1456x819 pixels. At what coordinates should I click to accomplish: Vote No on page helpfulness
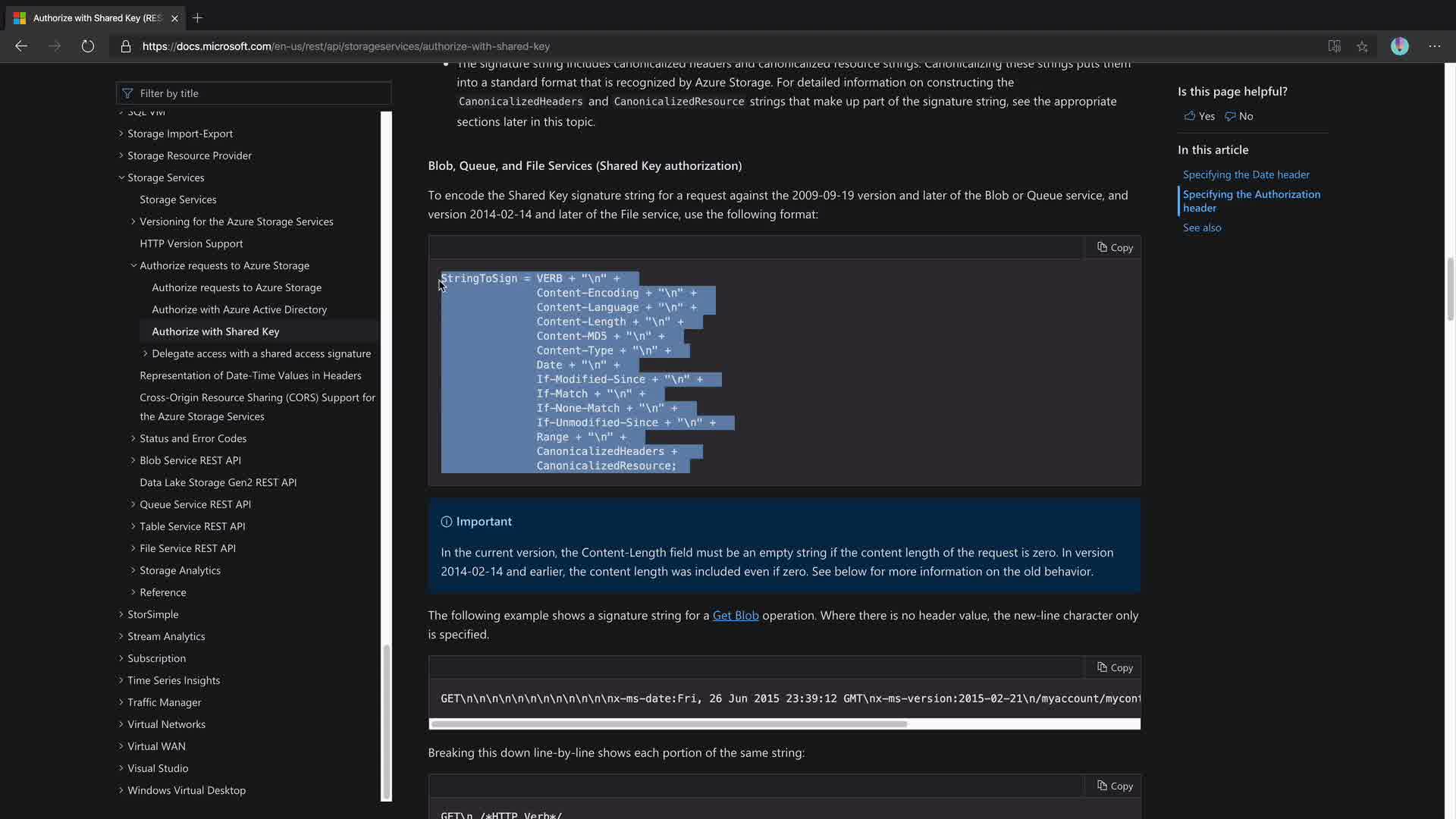click(x=1239, y=116)
